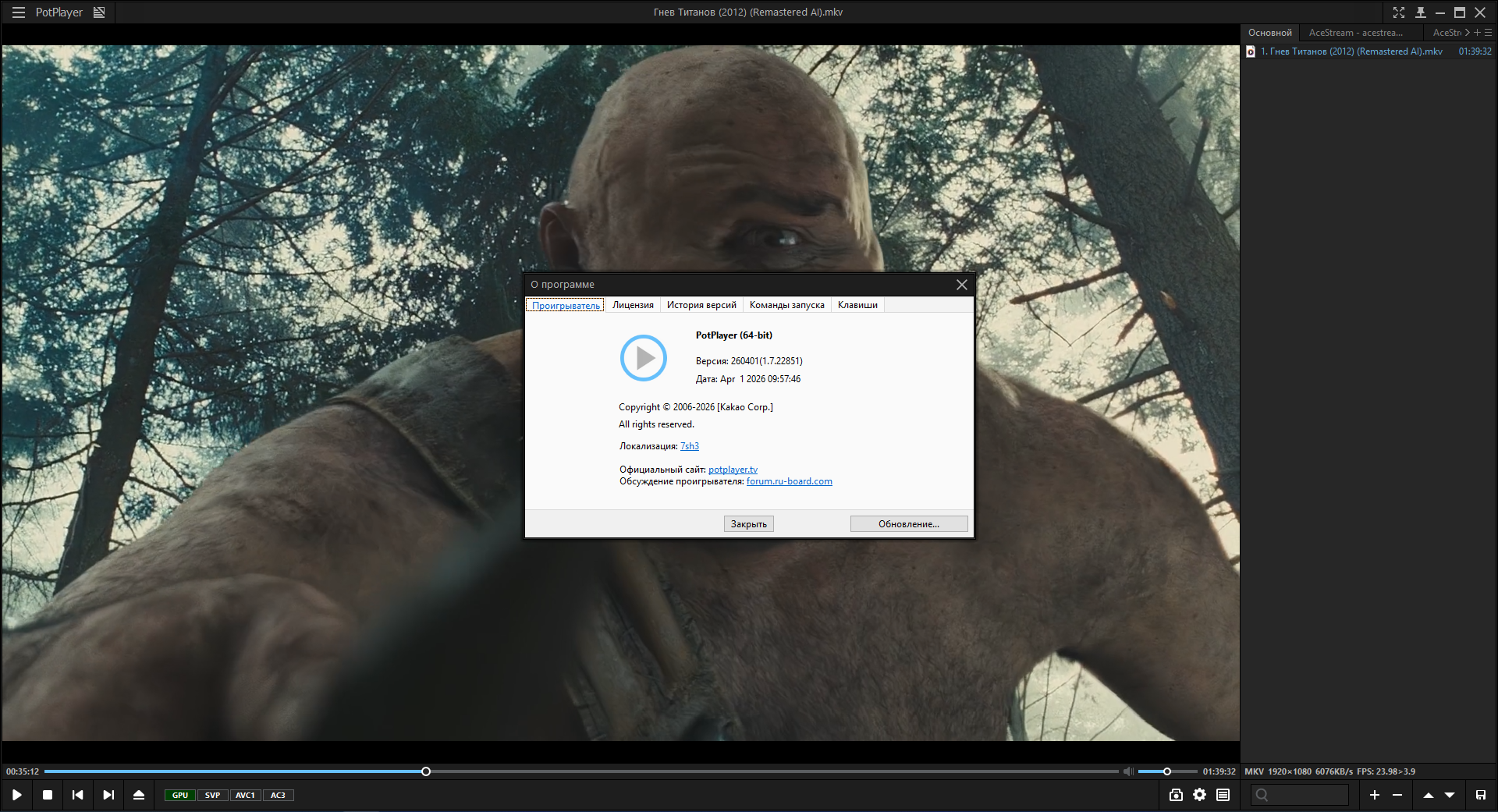1498x812 pixels.
Task: Remove an item from the playlist
Action: click(x=1397, y=795)
